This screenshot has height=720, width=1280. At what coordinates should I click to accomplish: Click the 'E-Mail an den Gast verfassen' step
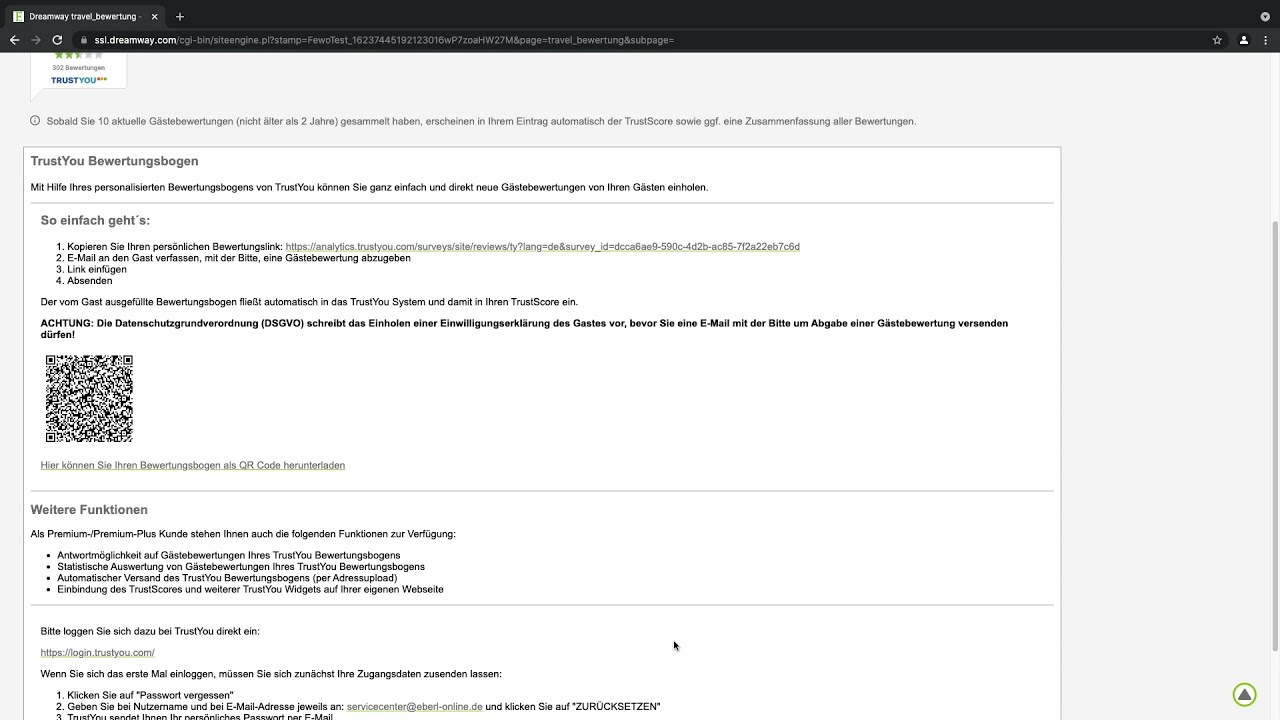(x=239, y=258)
